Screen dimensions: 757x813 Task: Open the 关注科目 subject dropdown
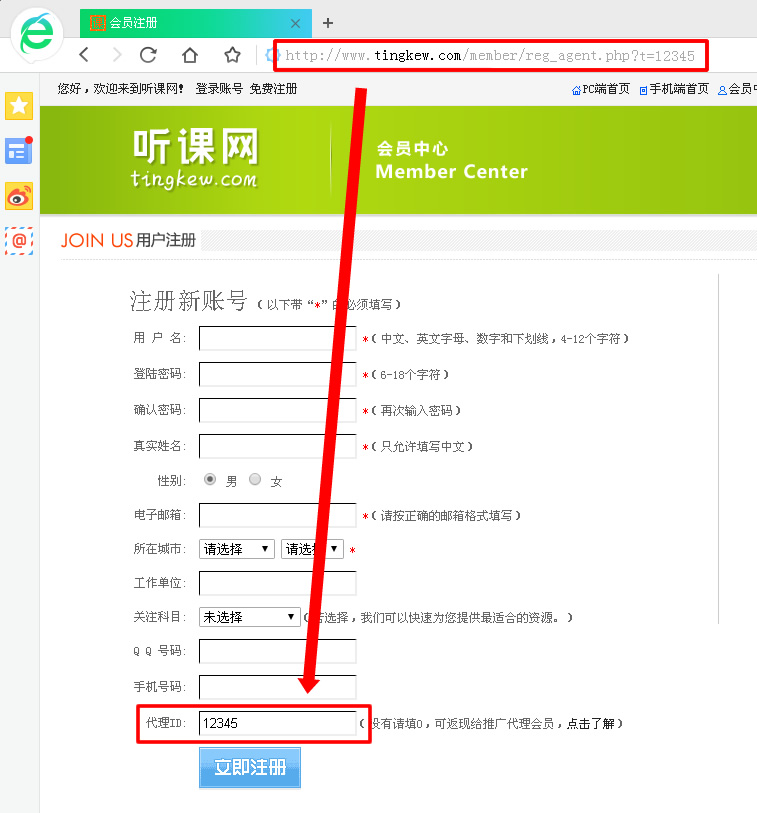249,617
